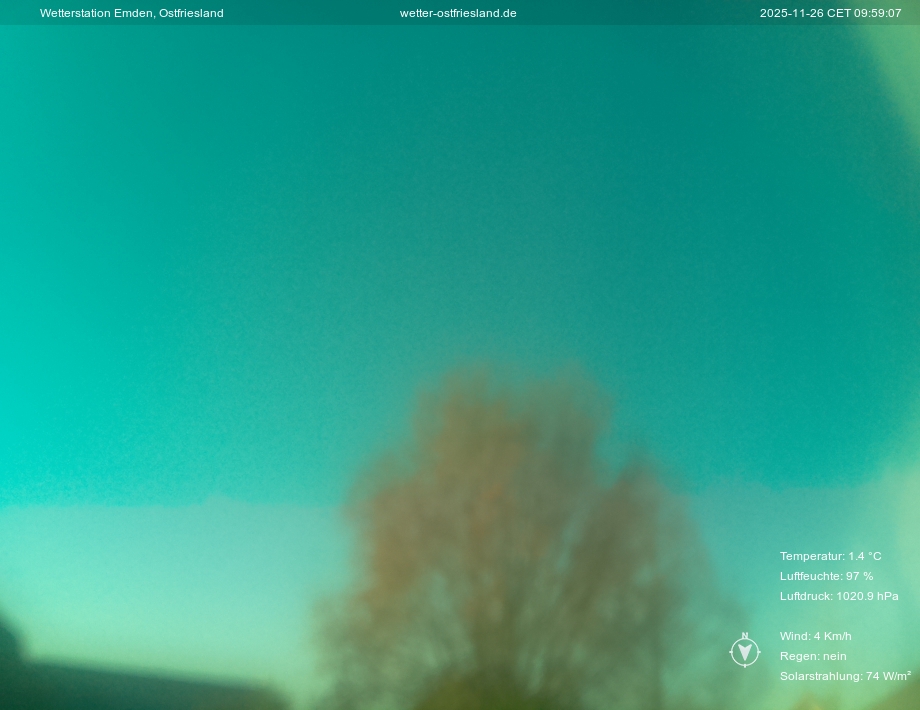
Task: Click the Wetterstation Emden, Ostfriesland title
Action: pyautogui.click(x=131, y=13)
